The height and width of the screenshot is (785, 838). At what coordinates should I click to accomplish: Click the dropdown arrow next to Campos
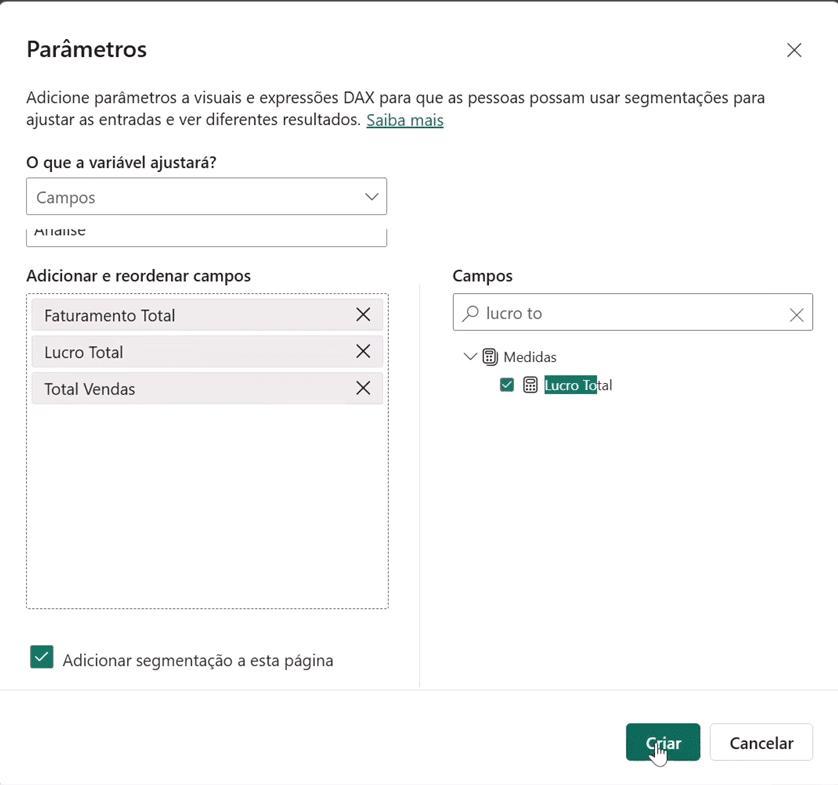[x=371, y=197]
